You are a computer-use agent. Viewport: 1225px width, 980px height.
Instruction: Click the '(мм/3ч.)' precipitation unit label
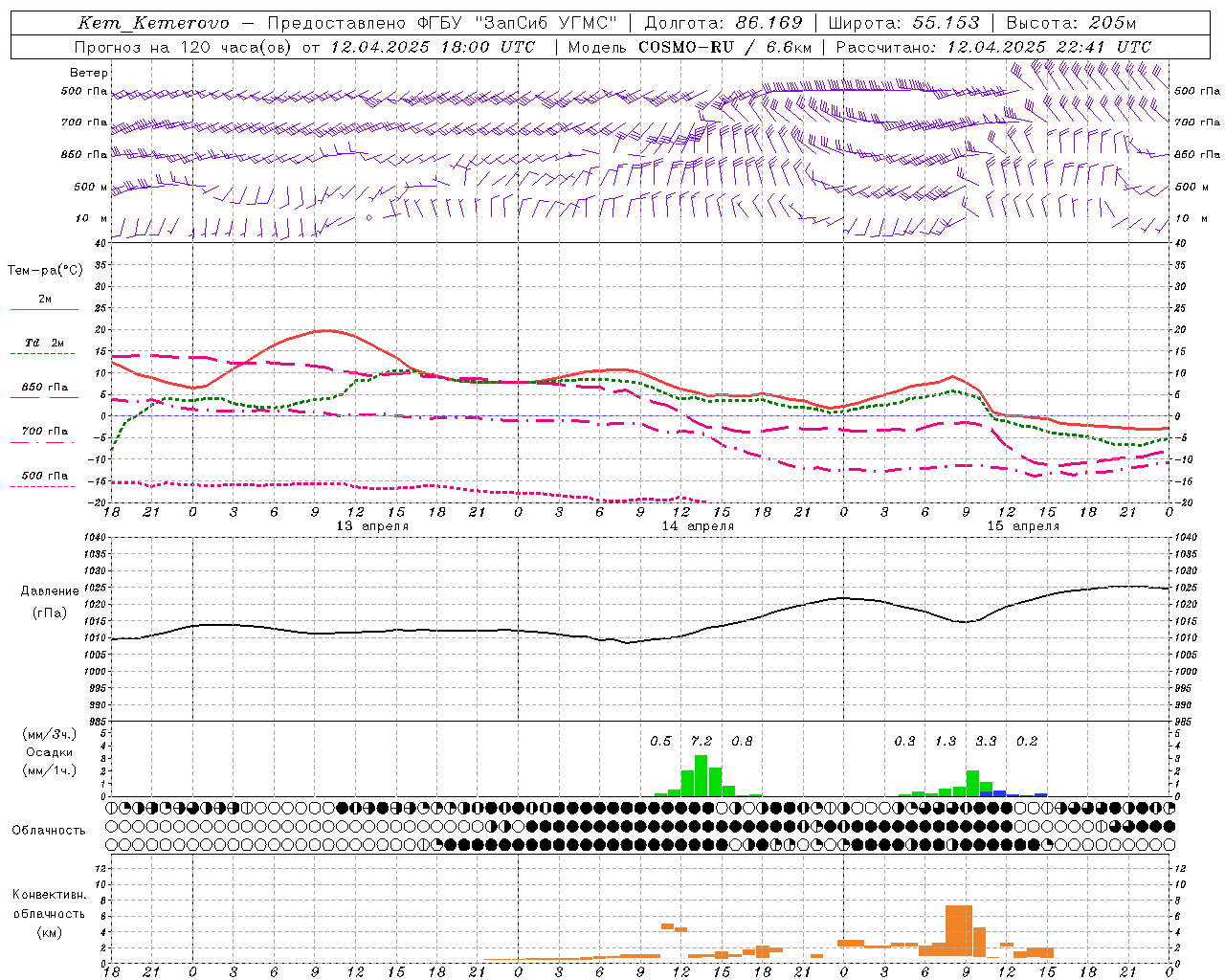(x=50, y=734)
